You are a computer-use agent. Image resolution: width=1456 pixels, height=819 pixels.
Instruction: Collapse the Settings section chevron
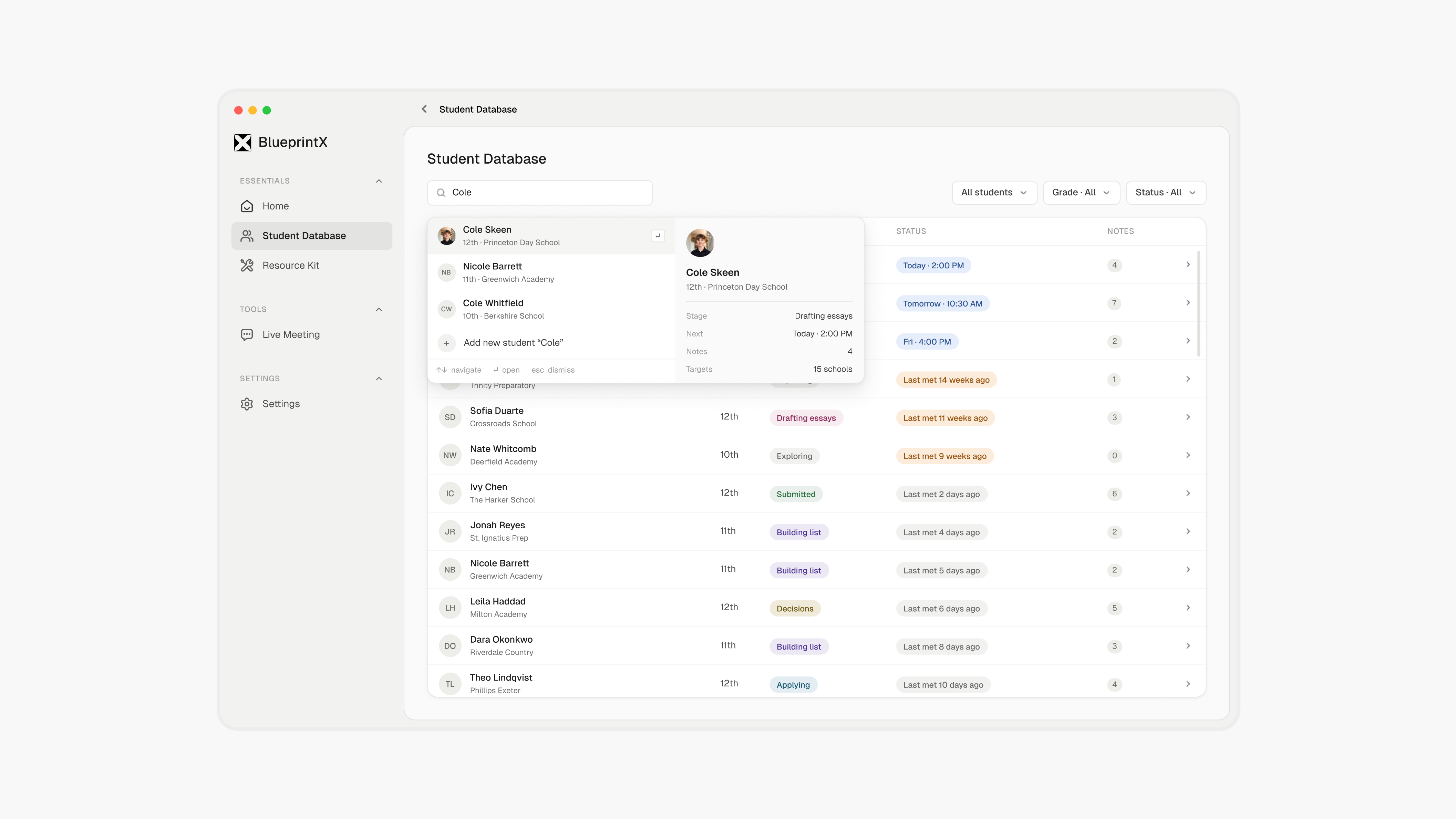pyautogui.click(x=379, y=379)
